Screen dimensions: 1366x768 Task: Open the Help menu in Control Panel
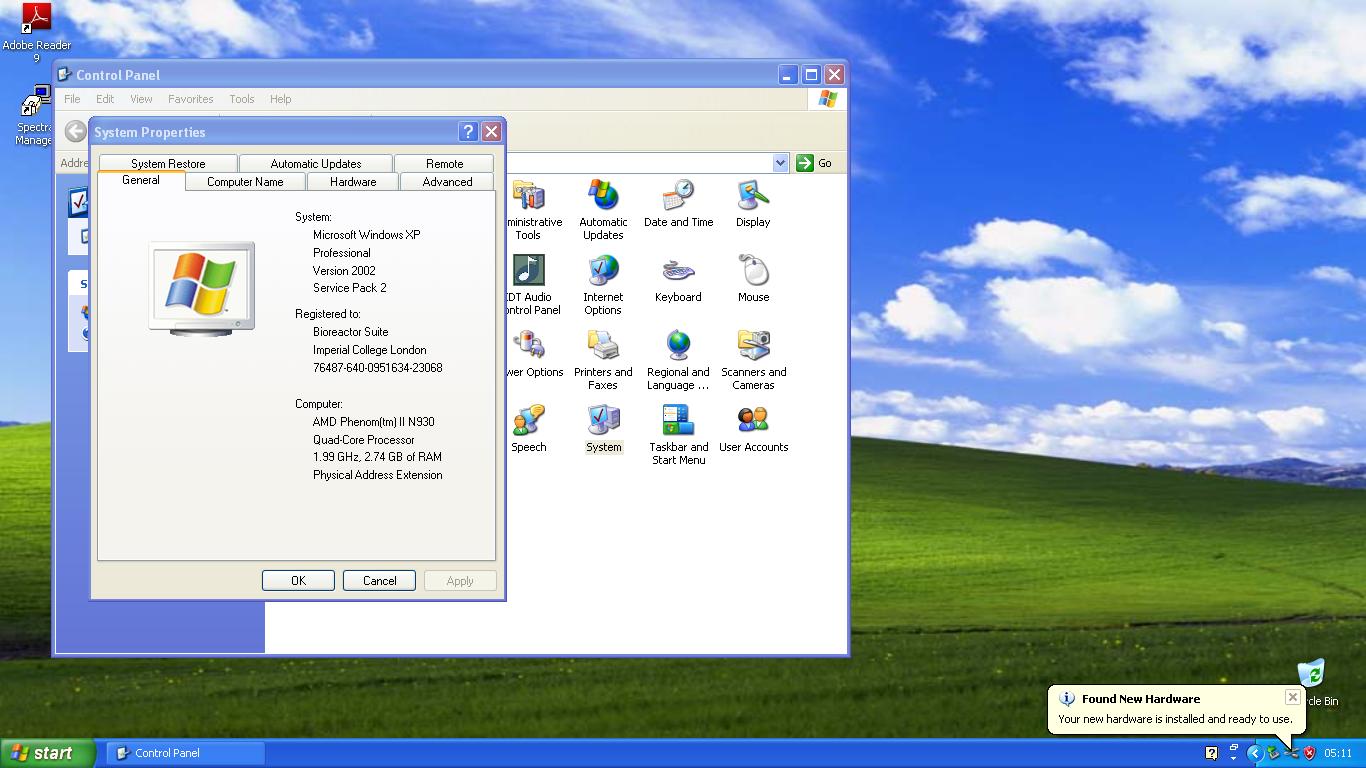coord(280,99)
